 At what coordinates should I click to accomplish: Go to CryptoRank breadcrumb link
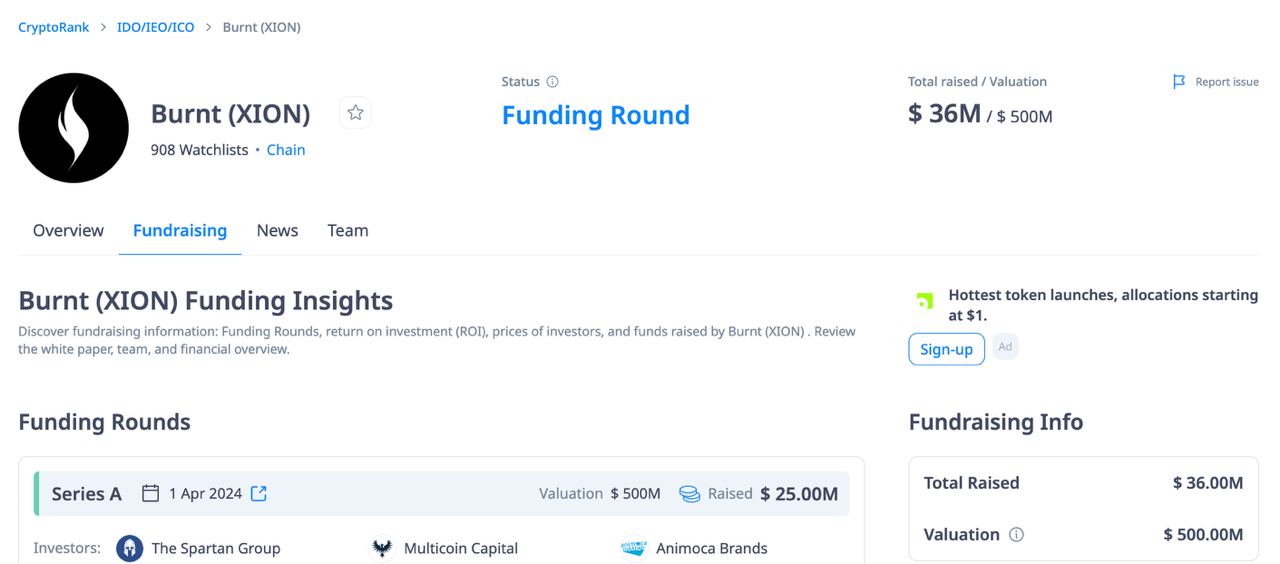(x=54, y=27)
